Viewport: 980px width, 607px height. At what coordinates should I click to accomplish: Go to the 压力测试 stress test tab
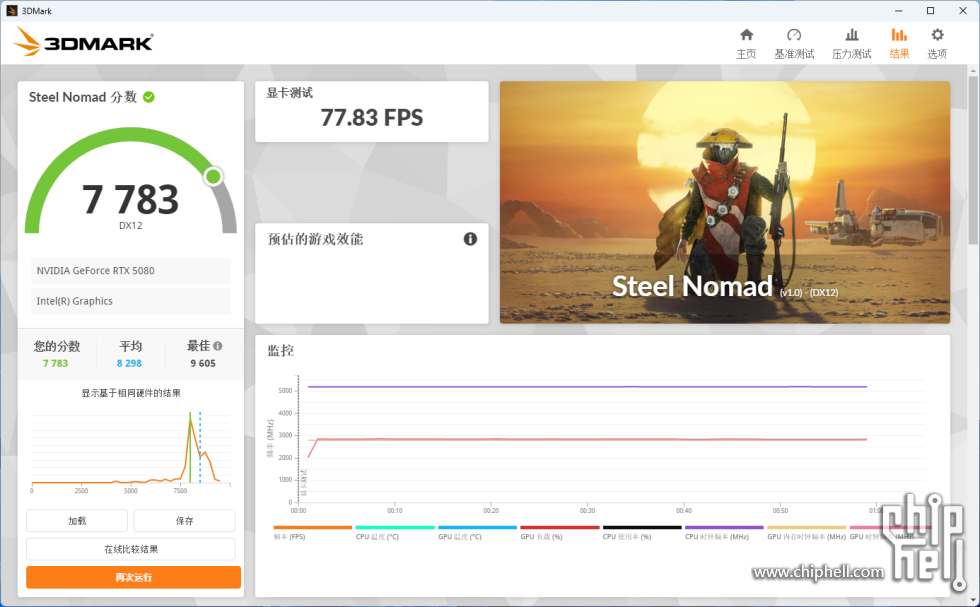pyautogui.click(x=851, y=43)
